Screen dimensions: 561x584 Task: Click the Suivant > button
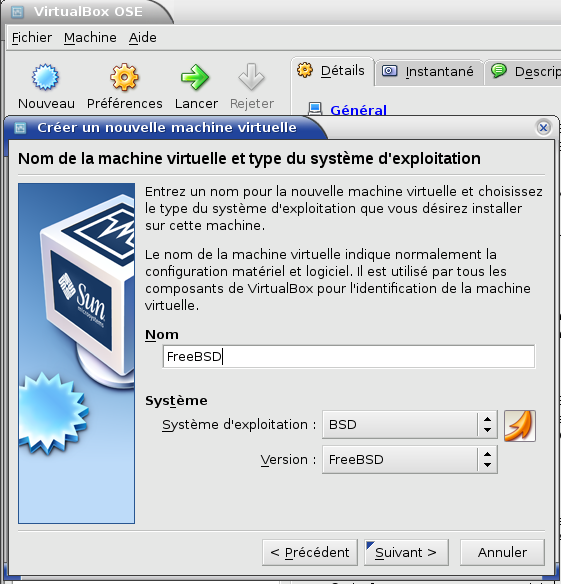pos(406,552)
